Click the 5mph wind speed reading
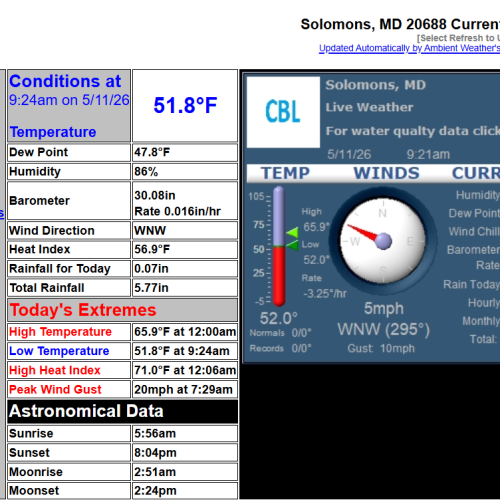This screenshot has width=500, height=500. (x=384, y=309)
